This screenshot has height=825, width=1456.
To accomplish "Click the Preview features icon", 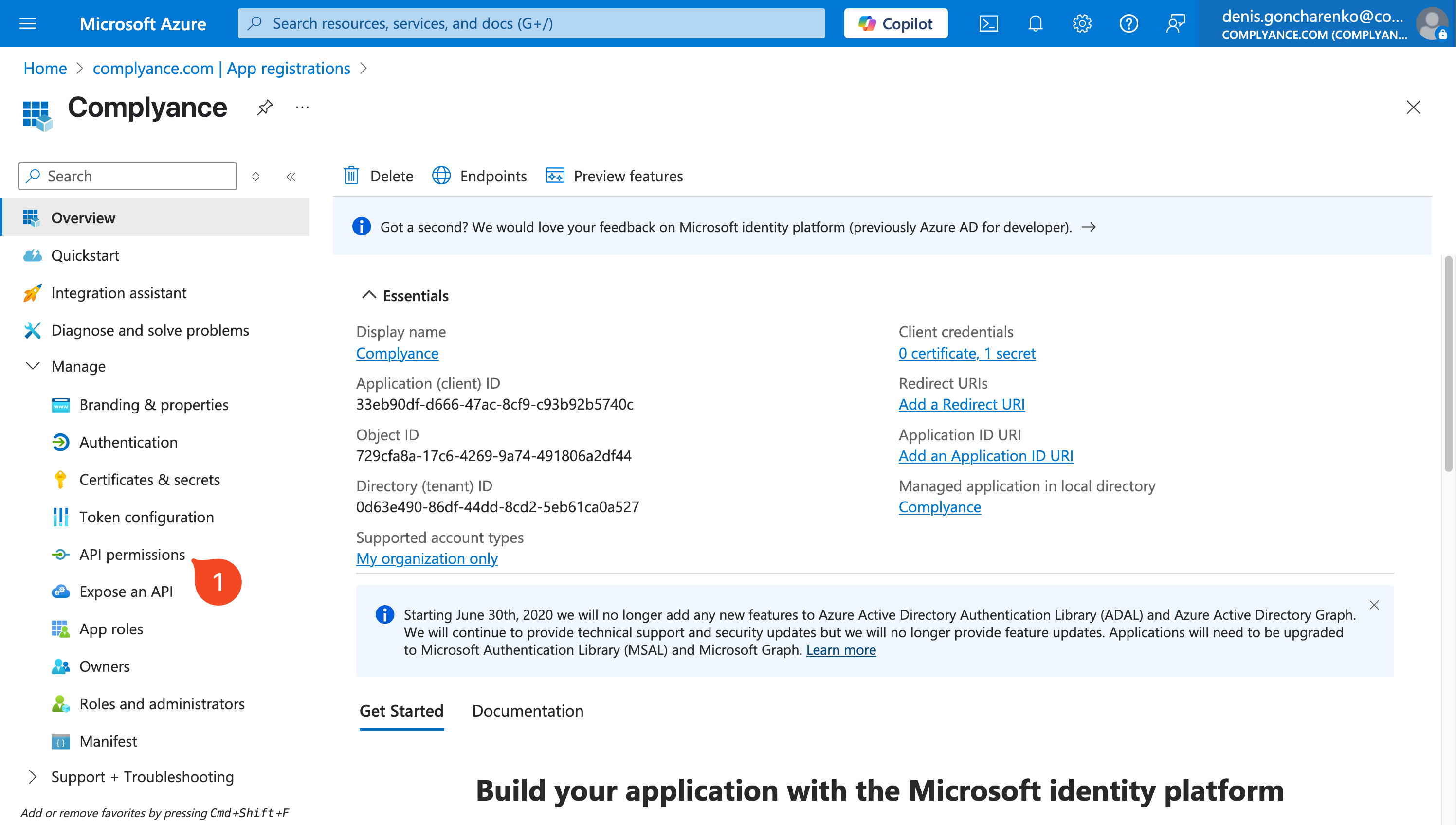I will 555,176.
